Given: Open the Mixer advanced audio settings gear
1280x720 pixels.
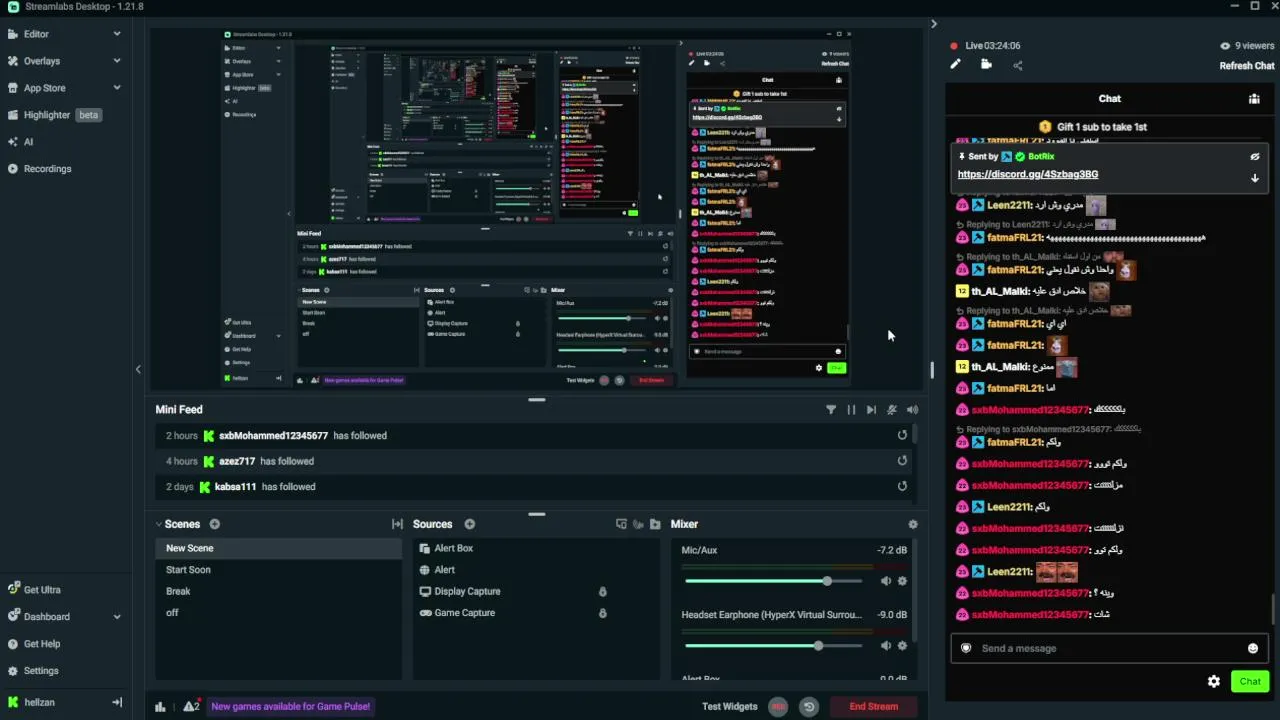Looking at the screenshot, I should pos(912,524).
